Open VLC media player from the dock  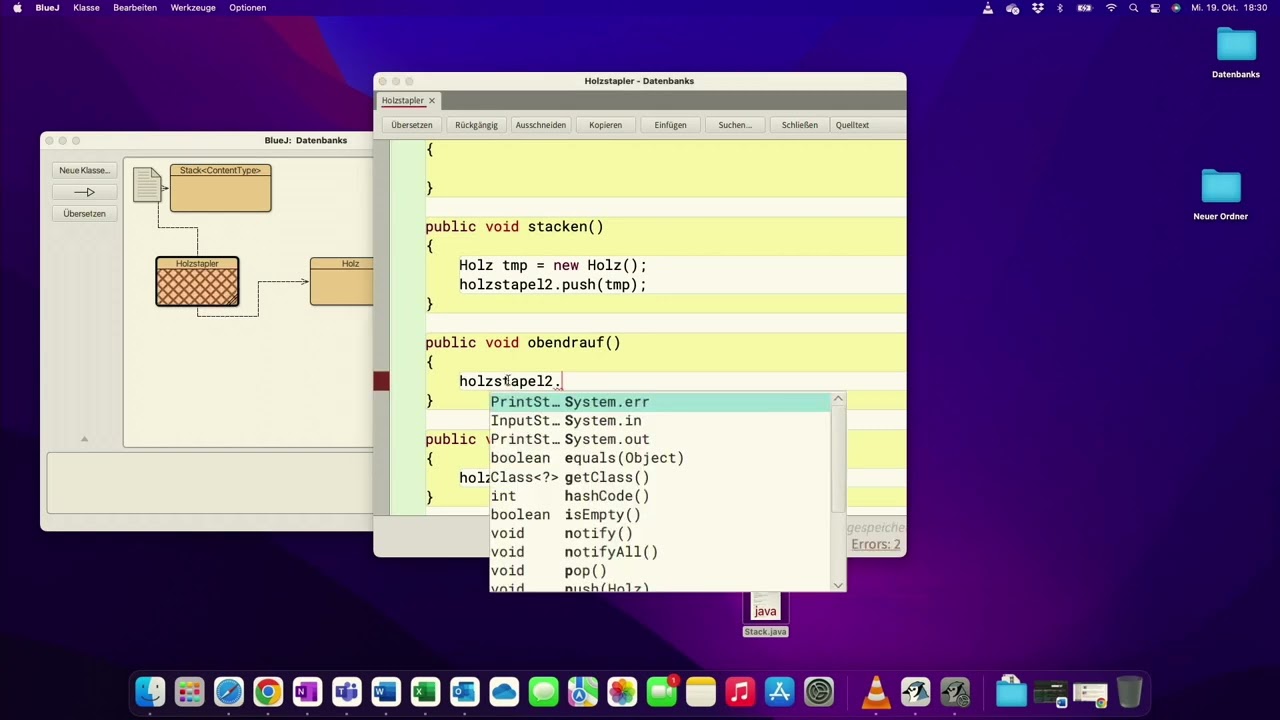(x=876, y=691)
